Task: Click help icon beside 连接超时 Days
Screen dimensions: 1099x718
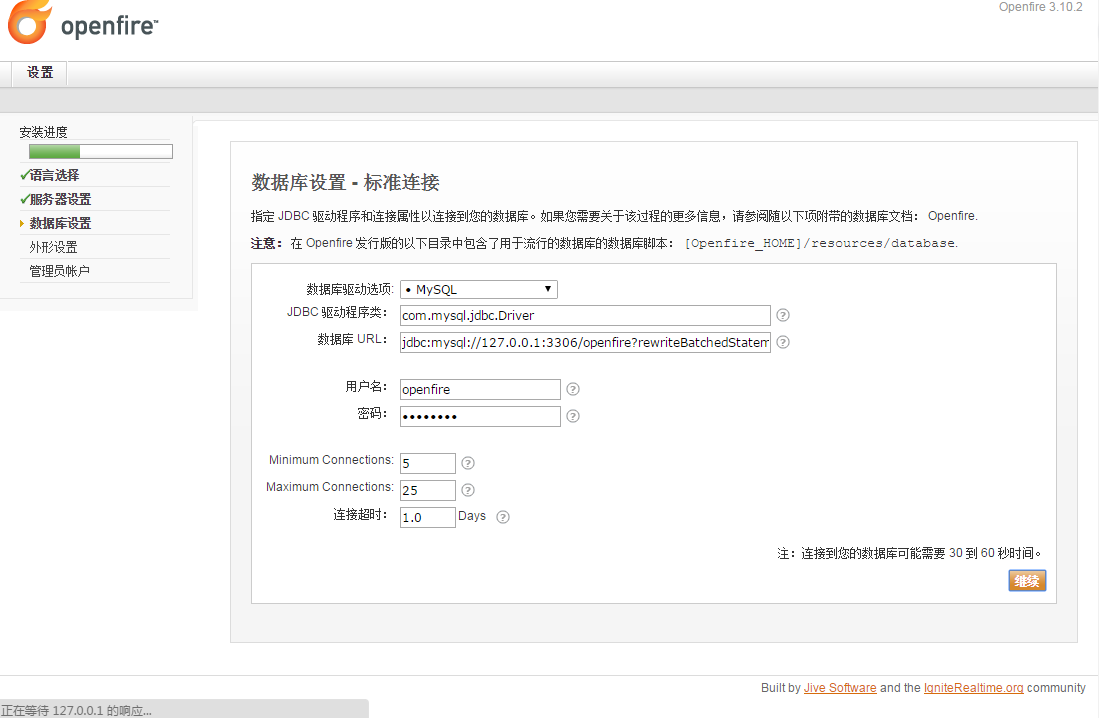Action: coord(503,517)
